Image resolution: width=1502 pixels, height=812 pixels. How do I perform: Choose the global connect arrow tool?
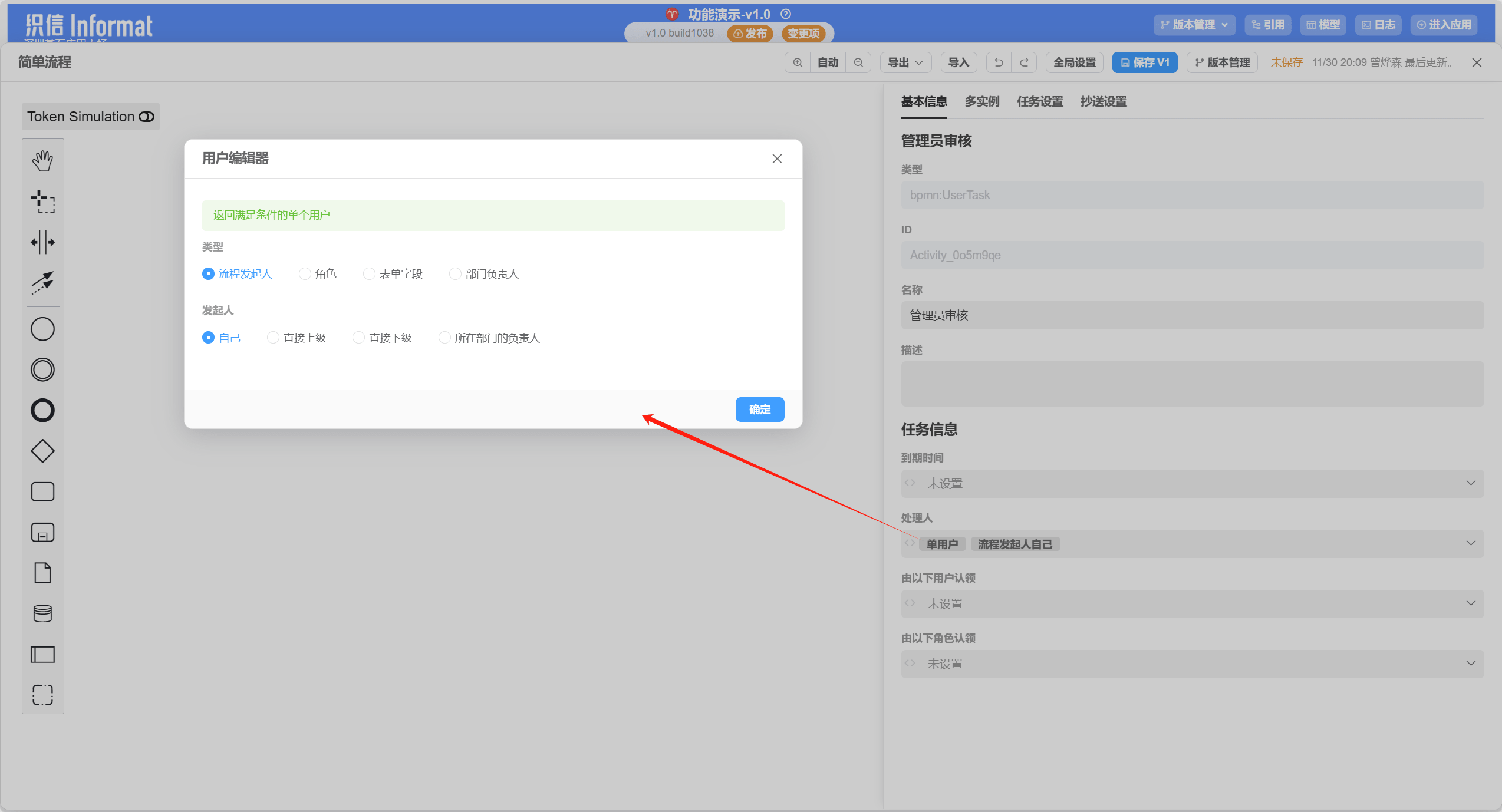point(42,283)
